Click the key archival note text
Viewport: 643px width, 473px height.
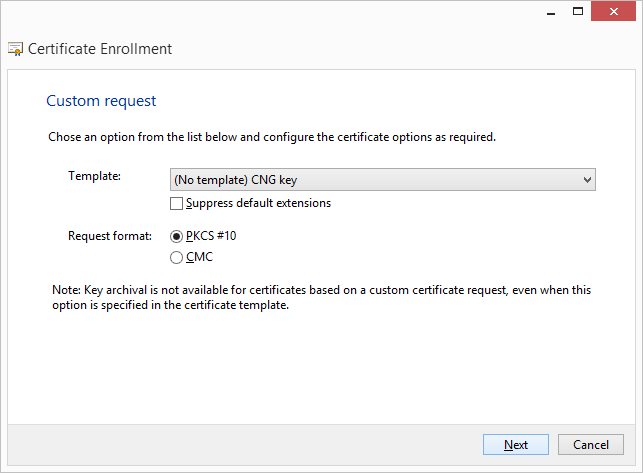click(320, 297)
